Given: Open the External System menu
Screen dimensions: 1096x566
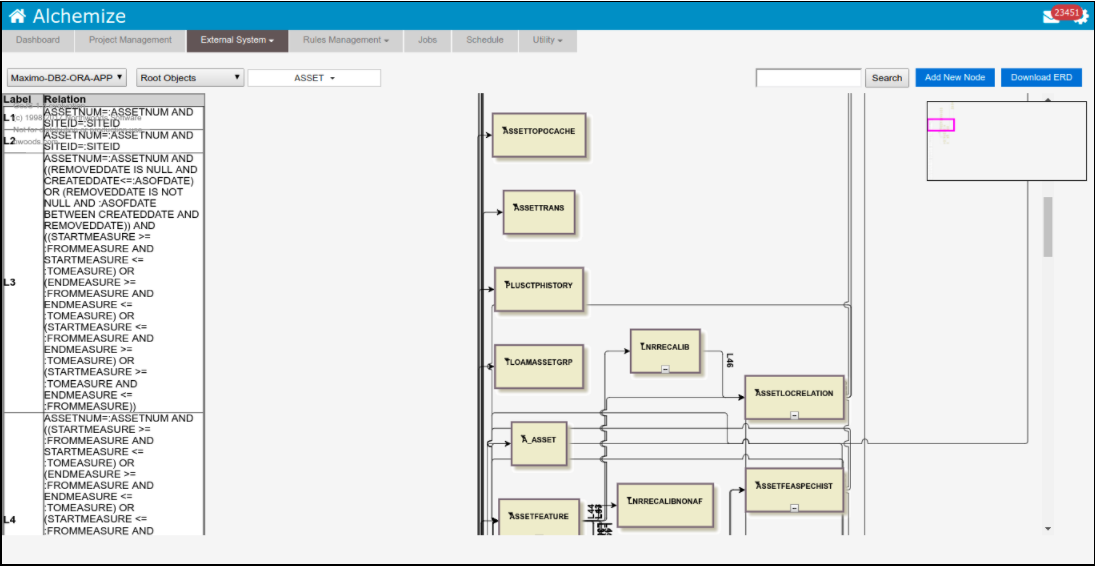Looking at the screenshot, I should pos(237,40).
